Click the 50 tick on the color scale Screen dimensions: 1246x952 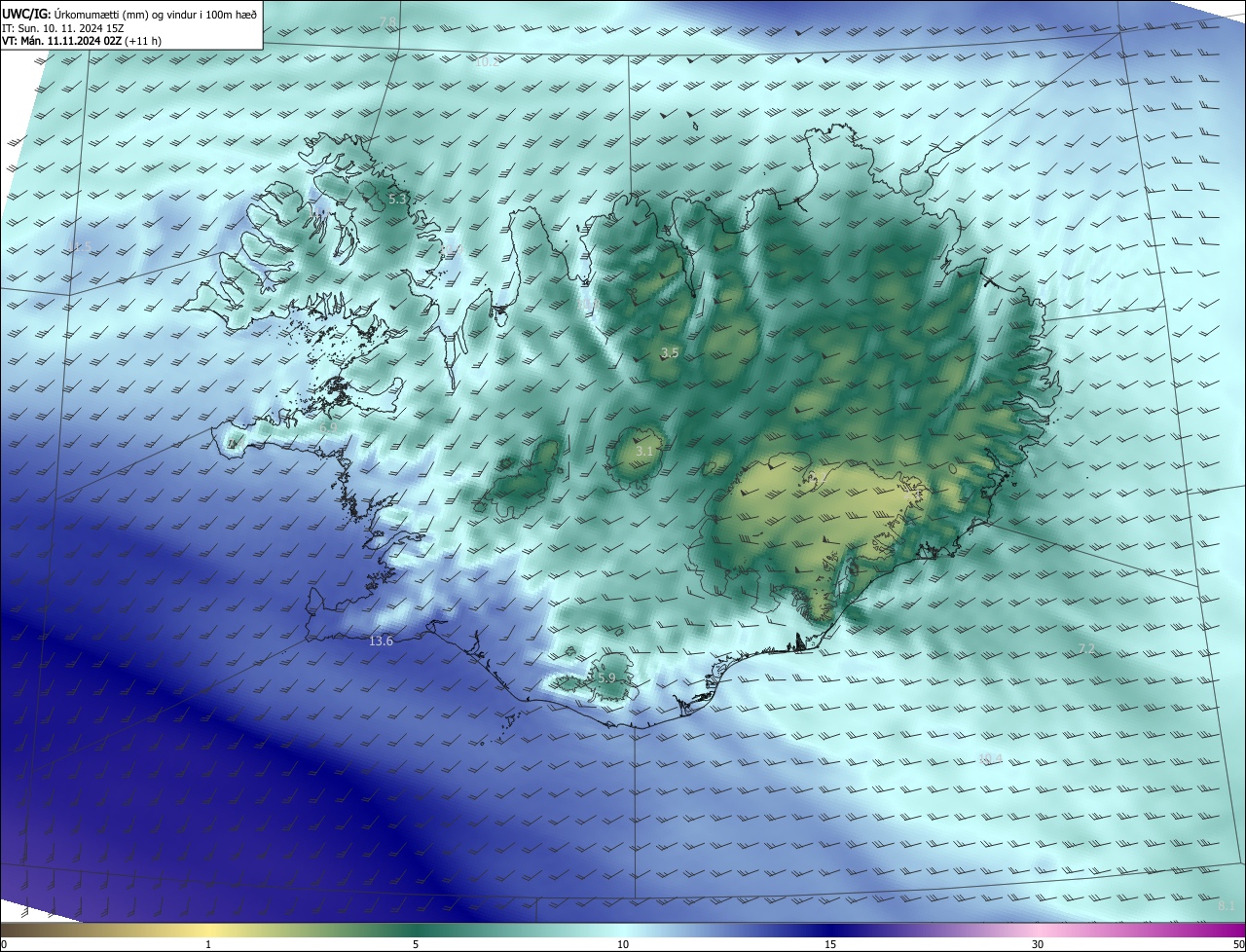pyautogui.click(x=1238, y=944)
